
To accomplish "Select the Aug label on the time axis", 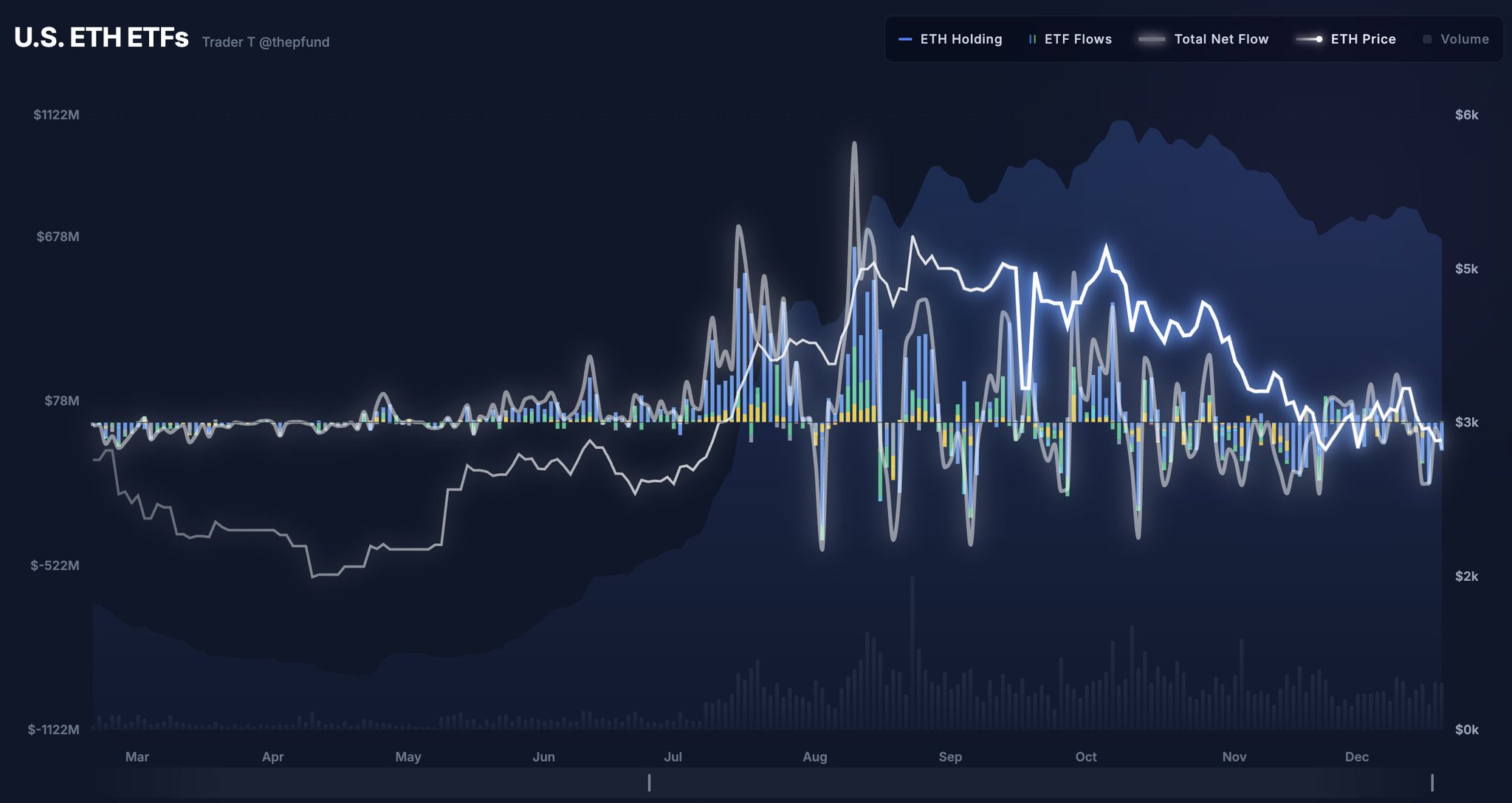I will pos(814,757).
